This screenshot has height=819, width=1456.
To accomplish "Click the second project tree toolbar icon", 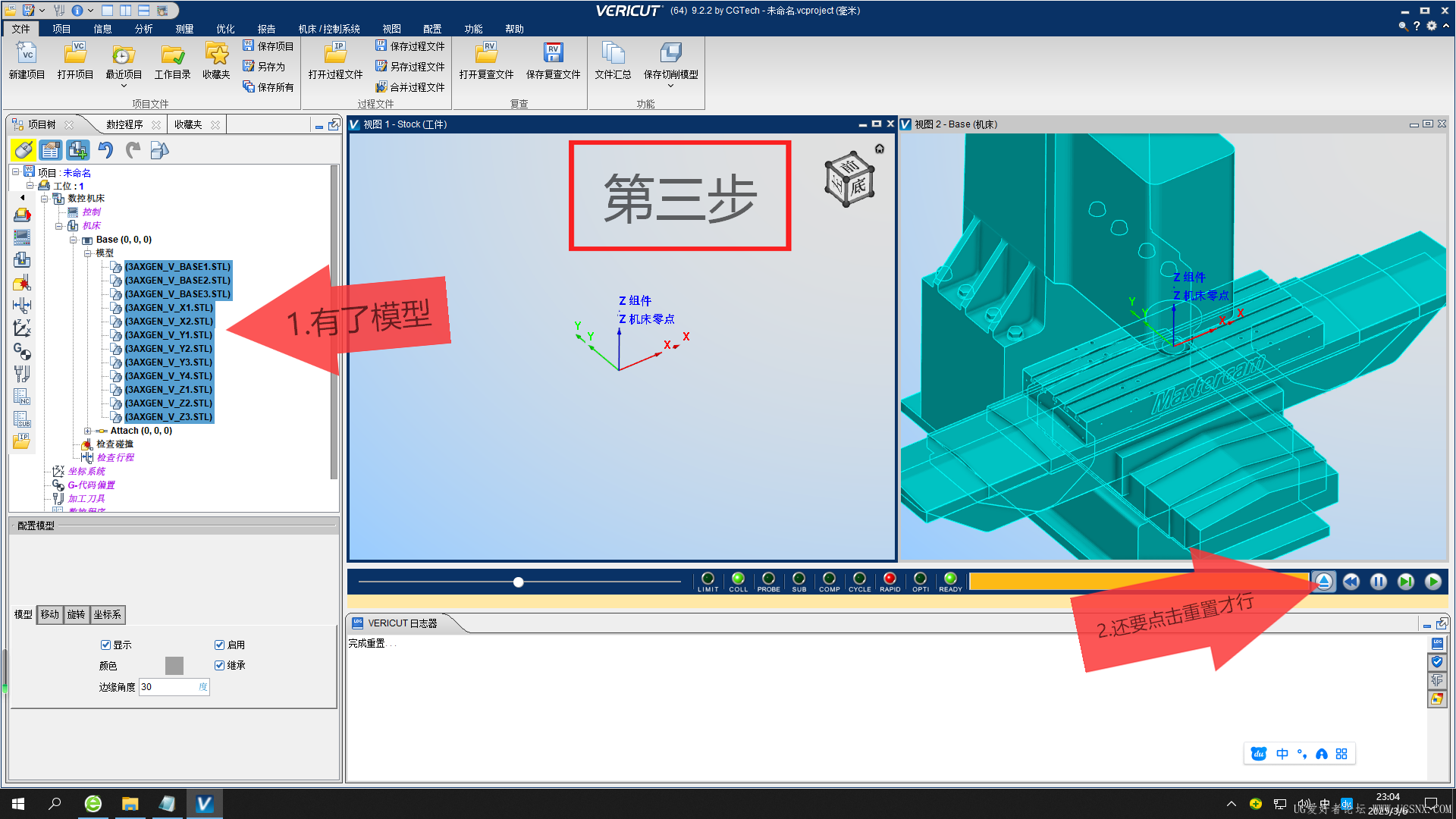I will click(51, 150).
